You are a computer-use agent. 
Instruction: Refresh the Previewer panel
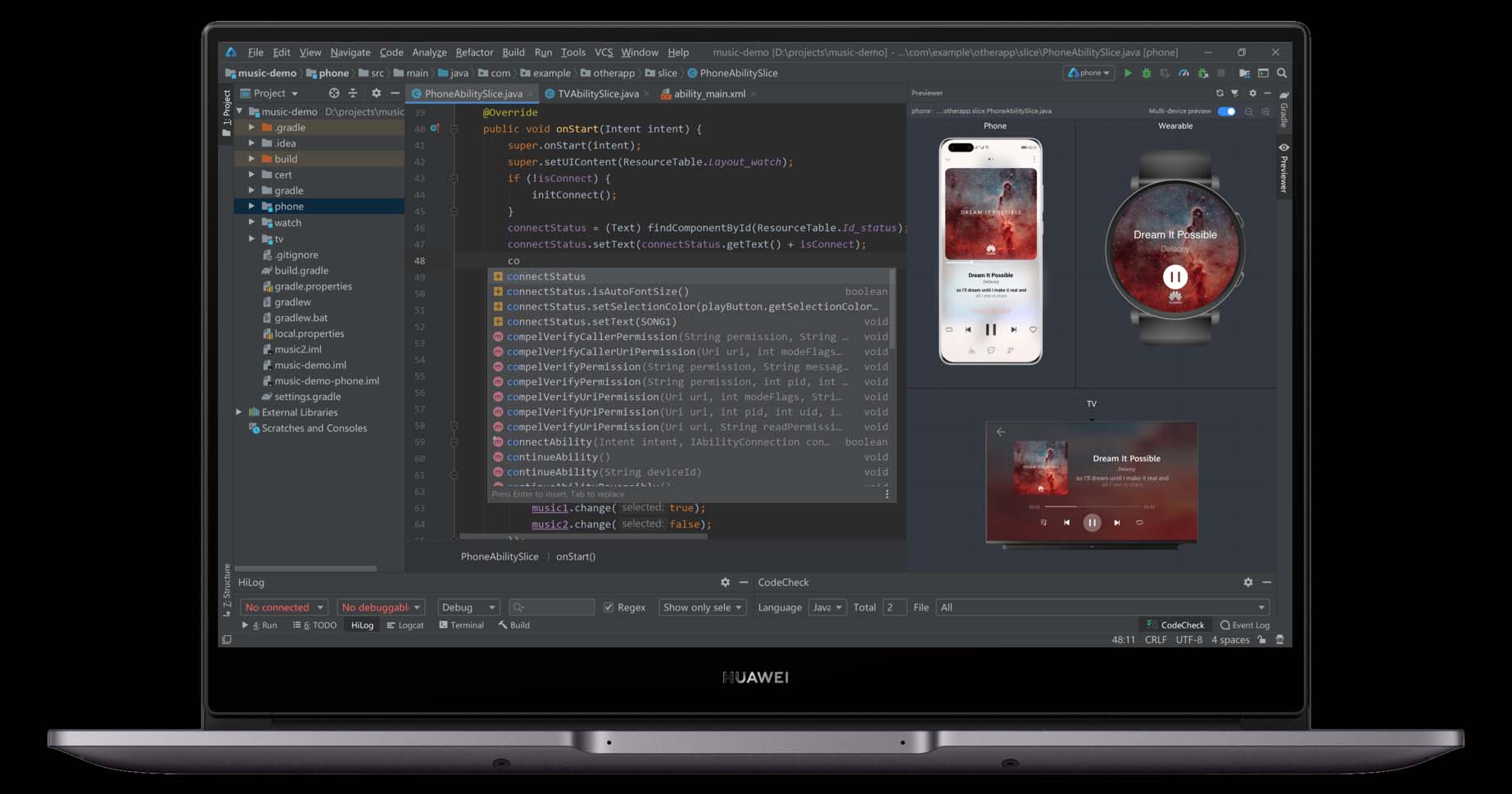point(1220,93)
